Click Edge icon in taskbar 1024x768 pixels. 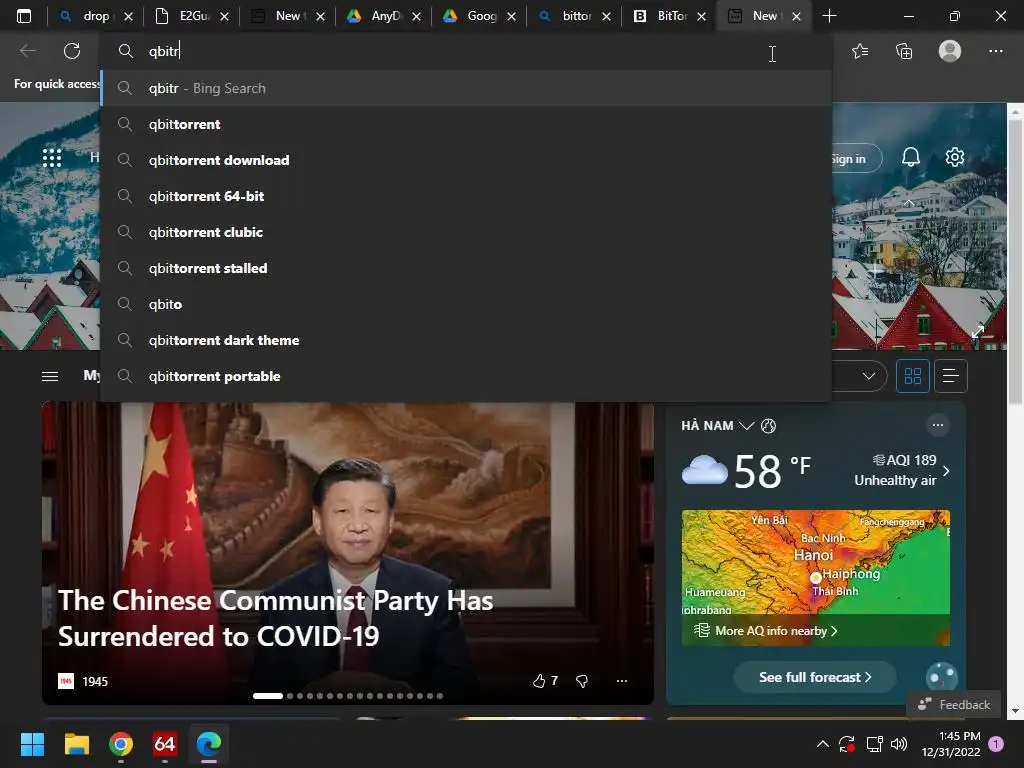click(x=209, y=744)
